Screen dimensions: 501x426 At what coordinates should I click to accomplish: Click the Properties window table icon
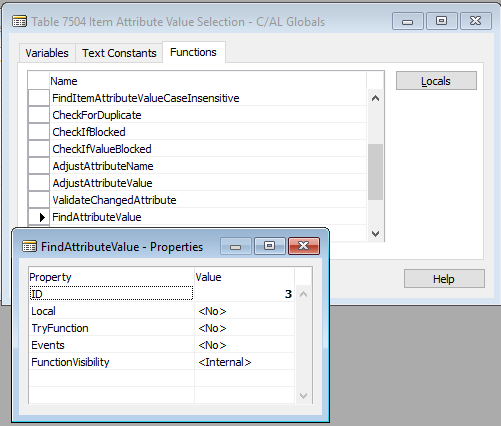(x=29, y=247)
